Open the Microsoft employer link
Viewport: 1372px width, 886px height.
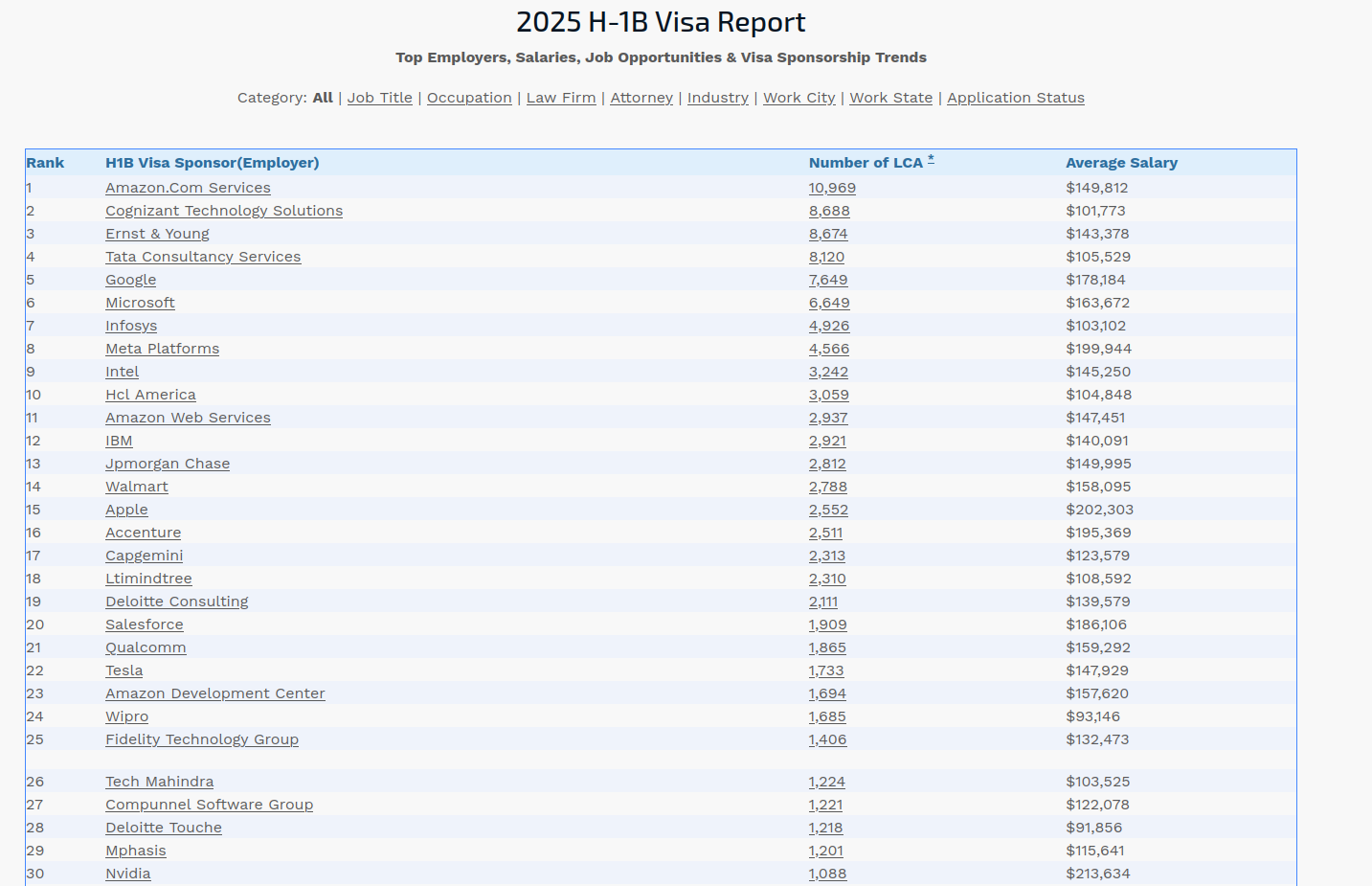(140, 303)
